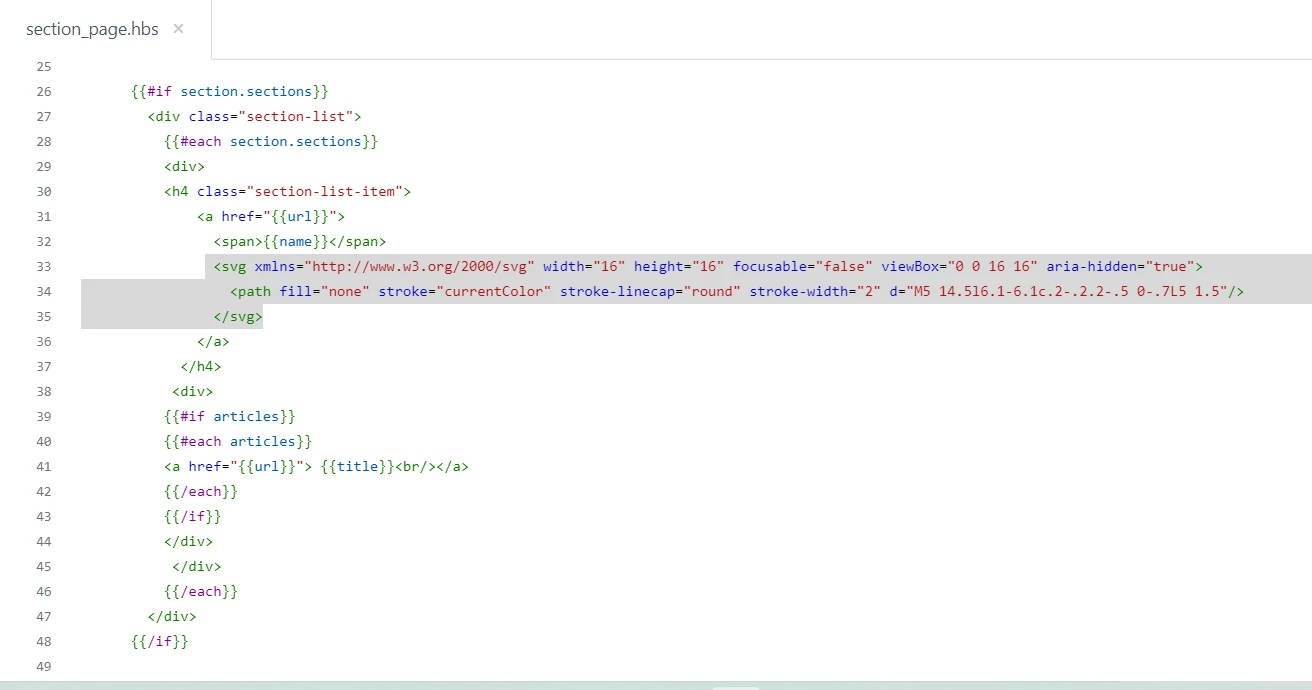Click the stroke="currentColor" attribute
The width and height of the screenshot is (1312, 690).
click(x=465, y=292)
